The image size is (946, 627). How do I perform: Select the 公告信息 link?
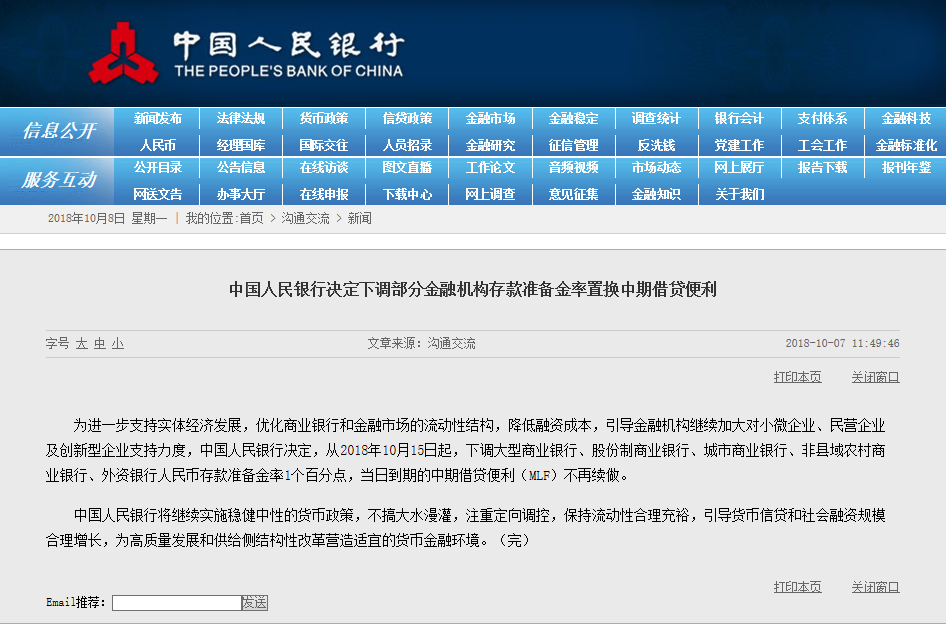pyautogui.click(x=241, y=167)
